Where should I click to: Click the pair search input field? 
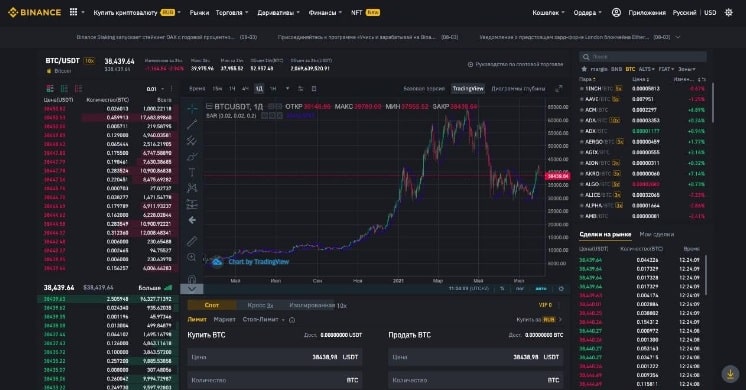(x=643, y=57)
